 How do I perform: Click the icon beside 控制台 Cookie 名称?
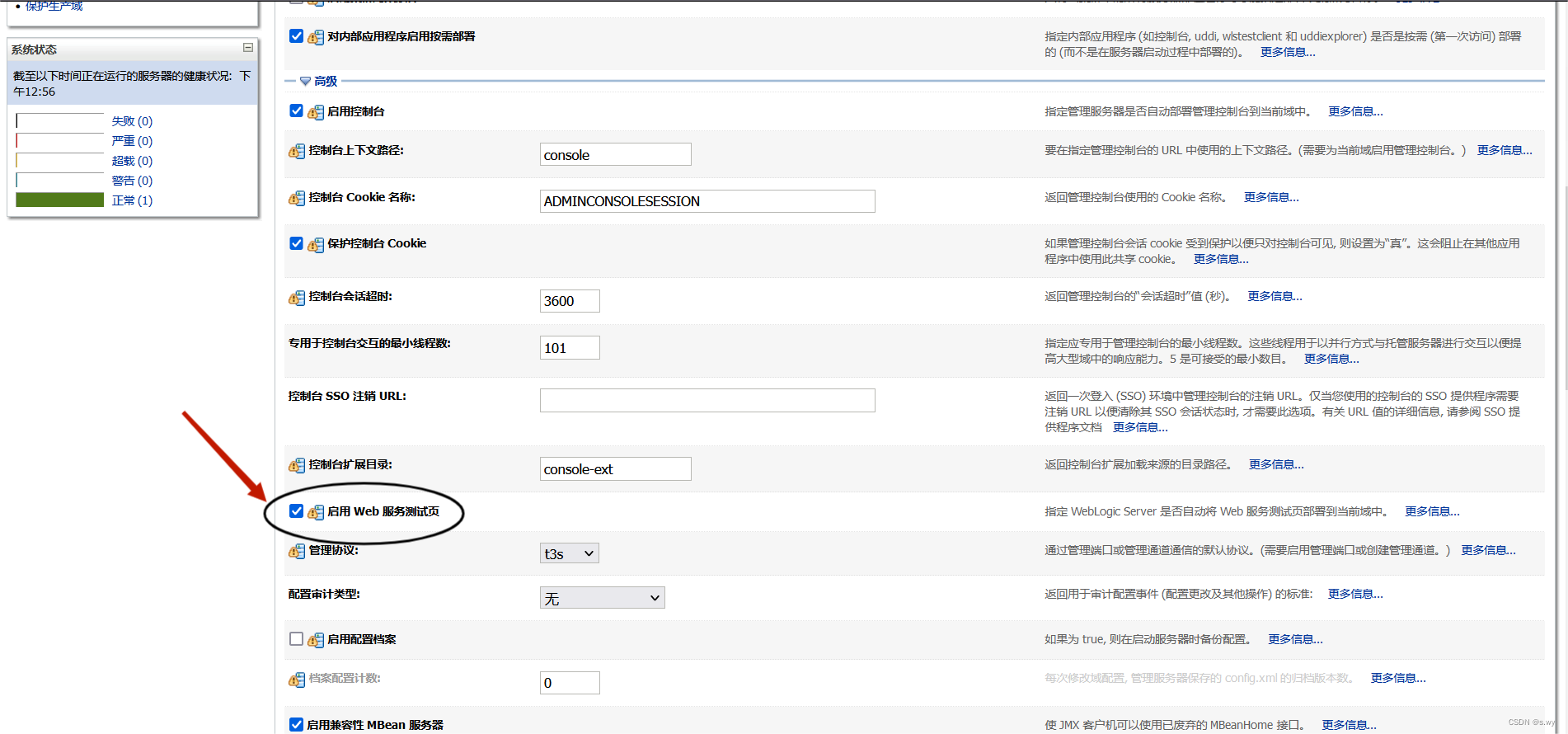[x=297, y=198]
